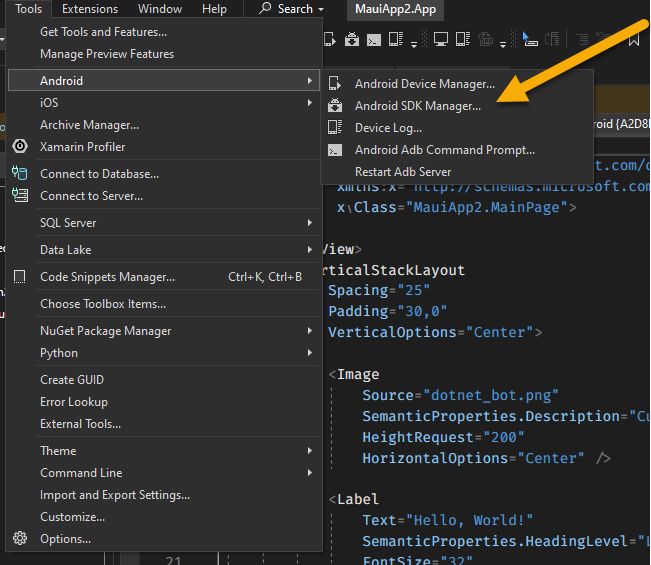Select the iOS submenu entry

click(x=164, y=103)
